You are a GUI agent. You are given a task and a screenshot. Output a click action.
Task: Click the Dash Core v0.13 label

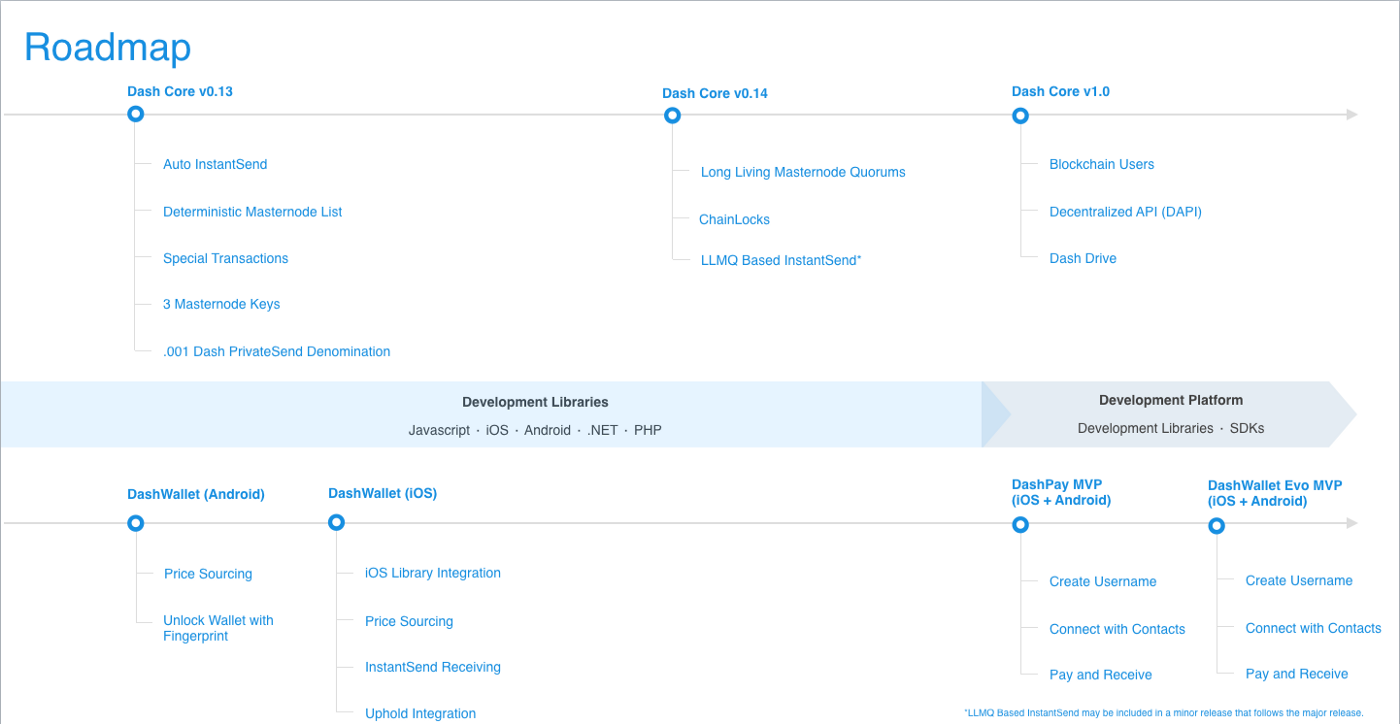(x=180, y=91)
